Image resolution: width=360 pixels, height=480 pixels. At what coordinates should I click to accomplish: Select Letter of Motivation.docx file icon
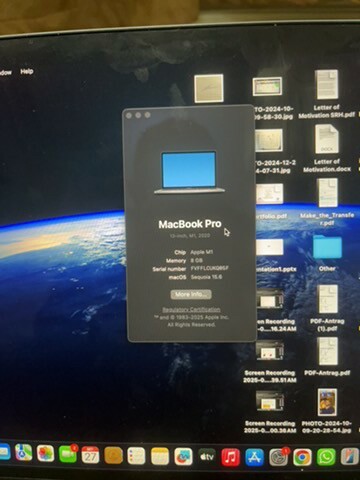[x=327, y=139]
